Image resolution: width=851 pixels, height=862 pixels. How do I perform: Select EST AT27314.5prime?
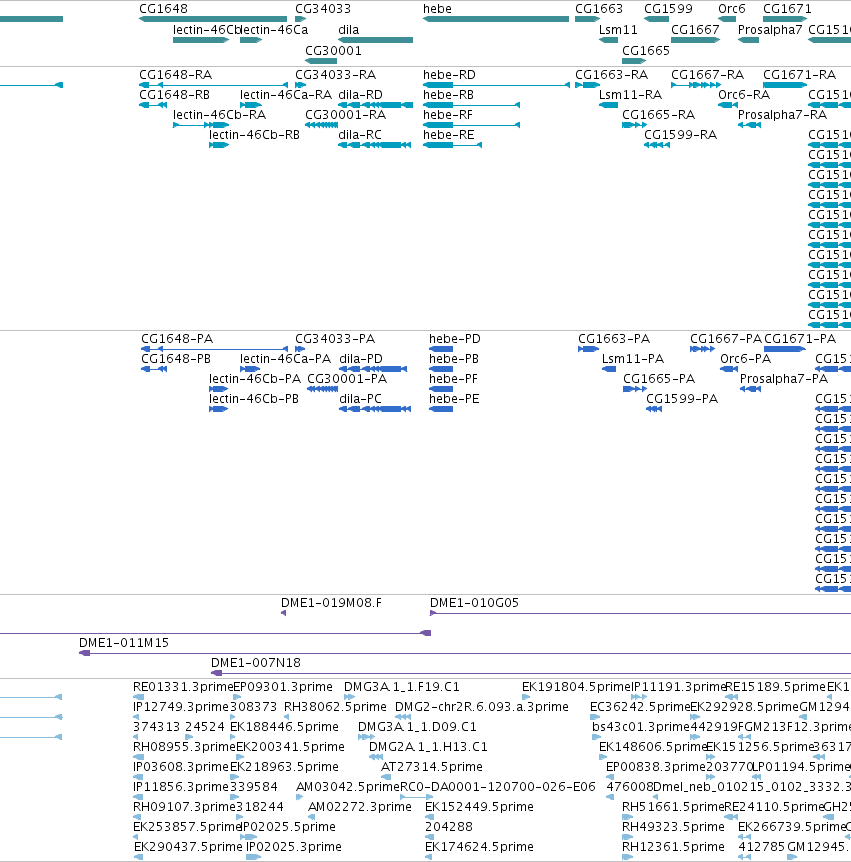[x=432, y=766]
